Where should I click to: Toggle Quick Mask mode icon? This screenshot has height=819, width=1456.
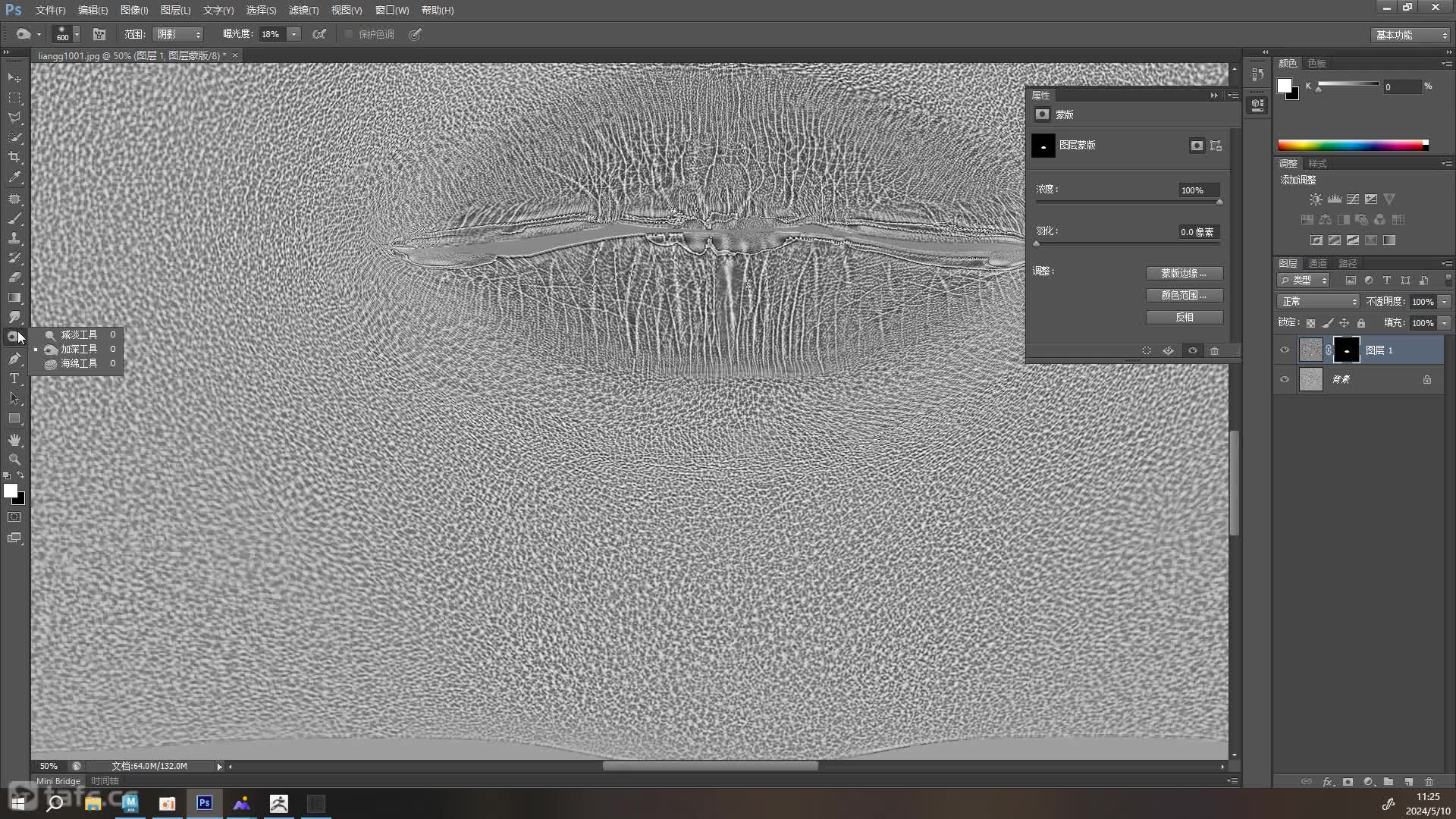[x=14, y=517]
